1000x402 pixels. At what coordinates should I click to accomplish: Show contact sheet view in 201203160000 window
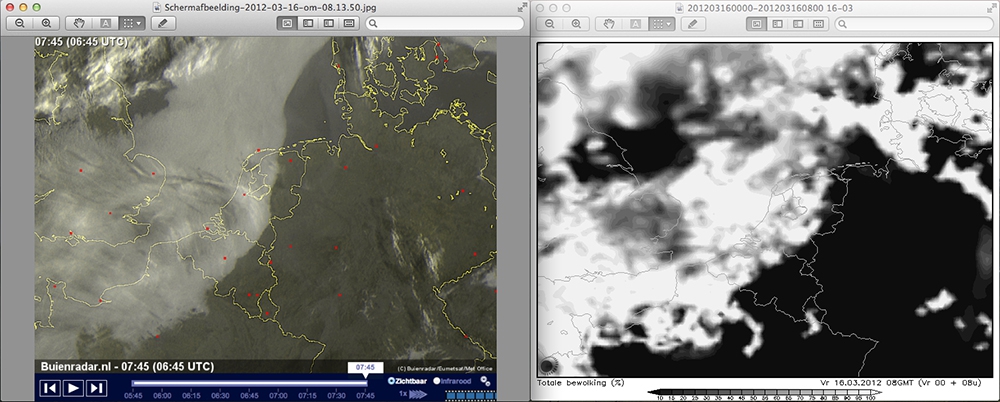pyautogui.click(x=818, y=24)
